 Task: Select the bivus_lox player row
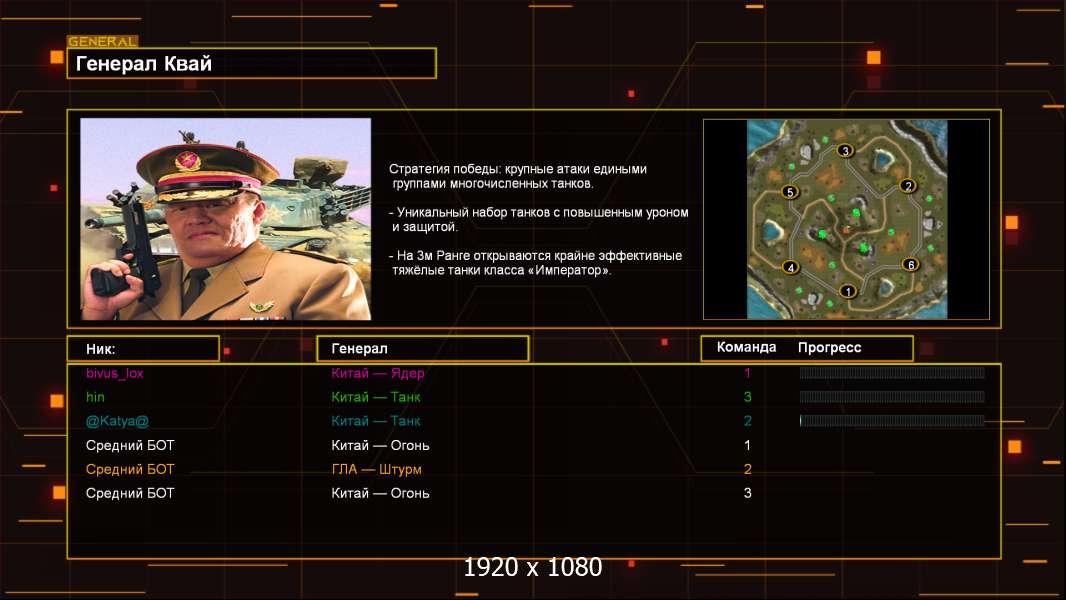[x=534, y=373]
